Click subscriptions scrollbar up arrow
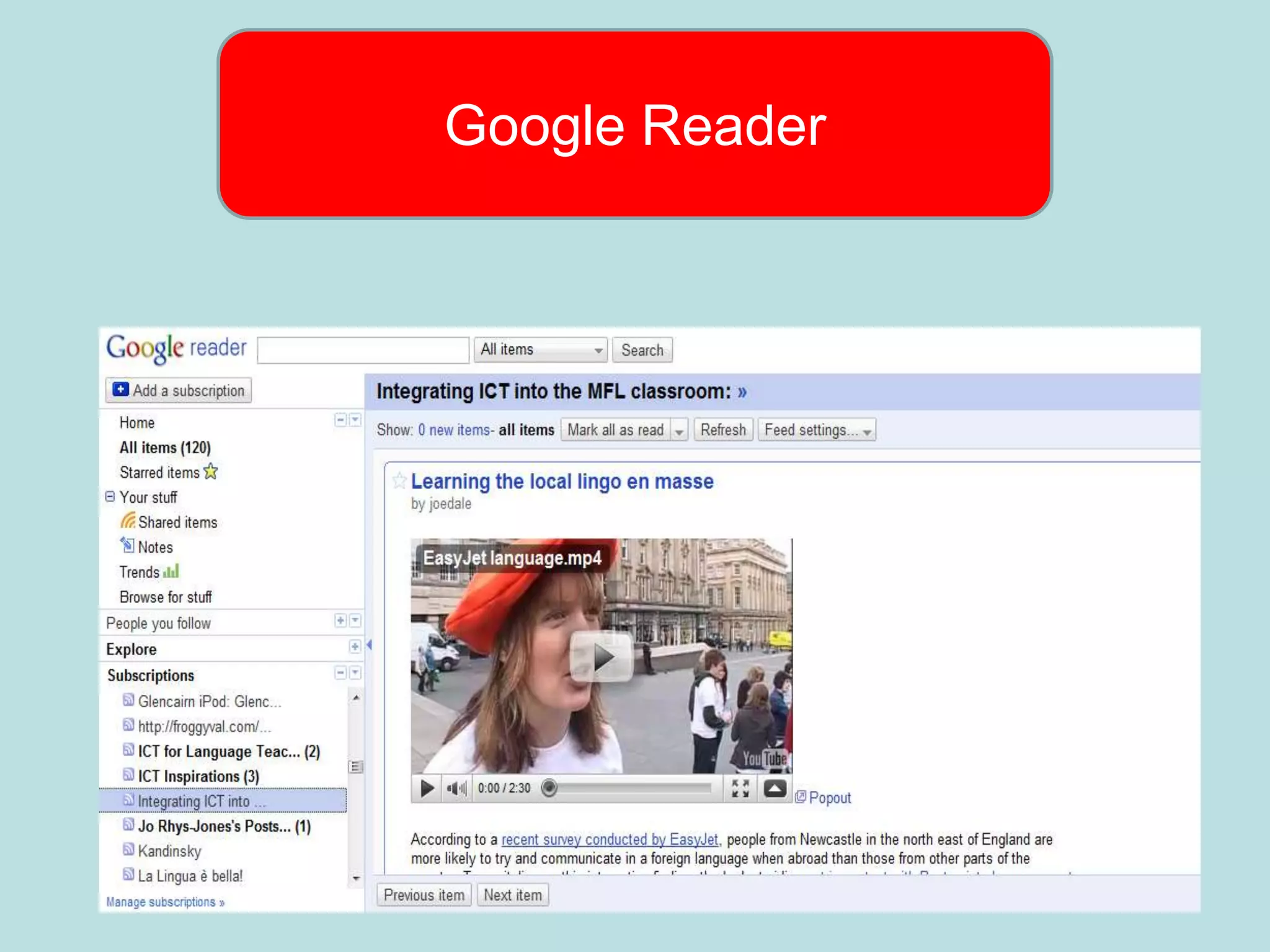Viewport: 1270px width, 952px height. [x=356, y=698]
